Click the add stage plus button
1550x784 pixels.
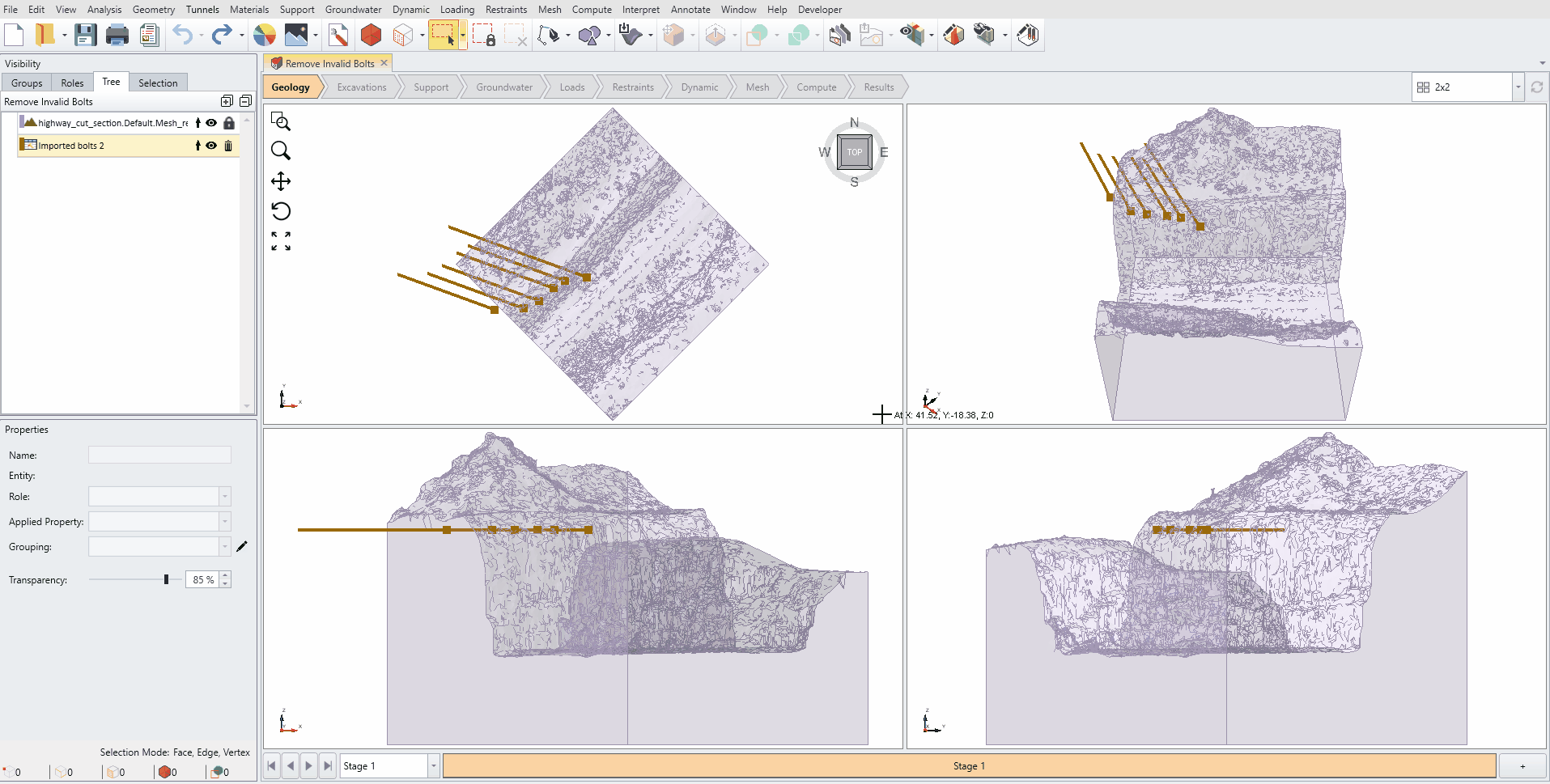(x=1522, y=766)
